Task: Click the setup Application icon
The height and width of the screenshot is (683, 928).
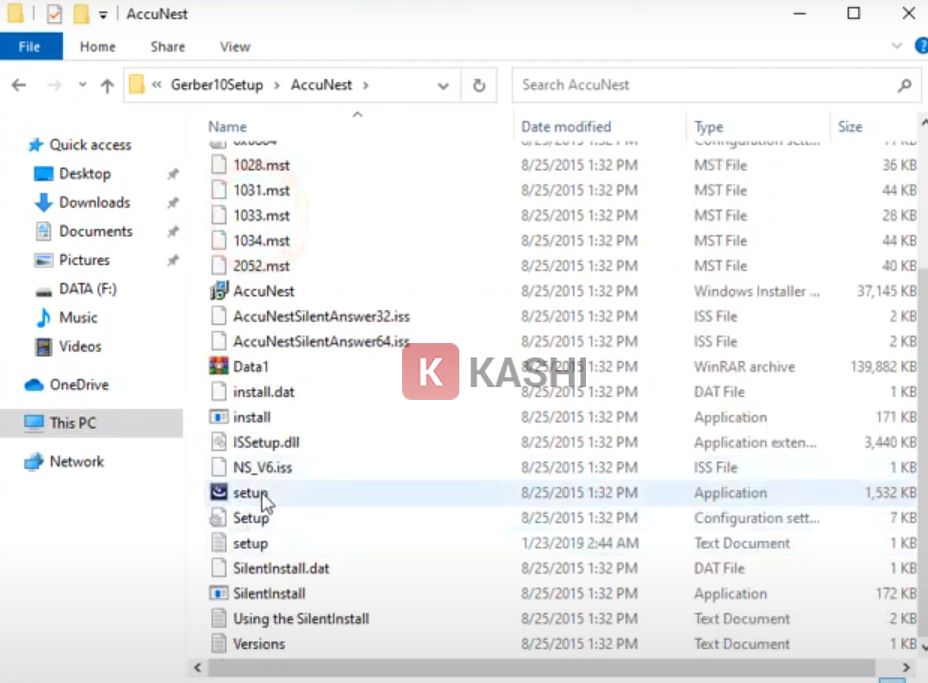Action: click(219, 492)
